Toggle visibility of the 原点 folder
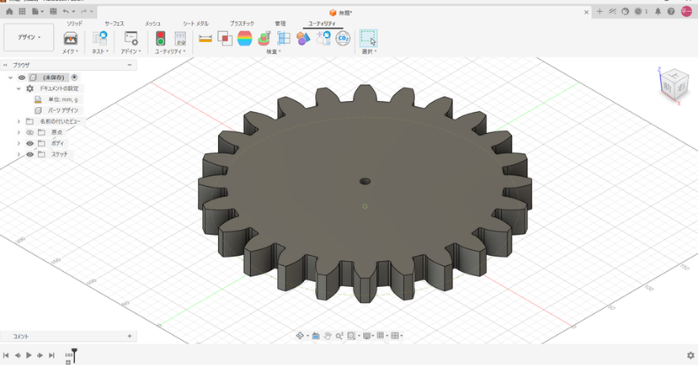The image size is (698, 365). 30,132
